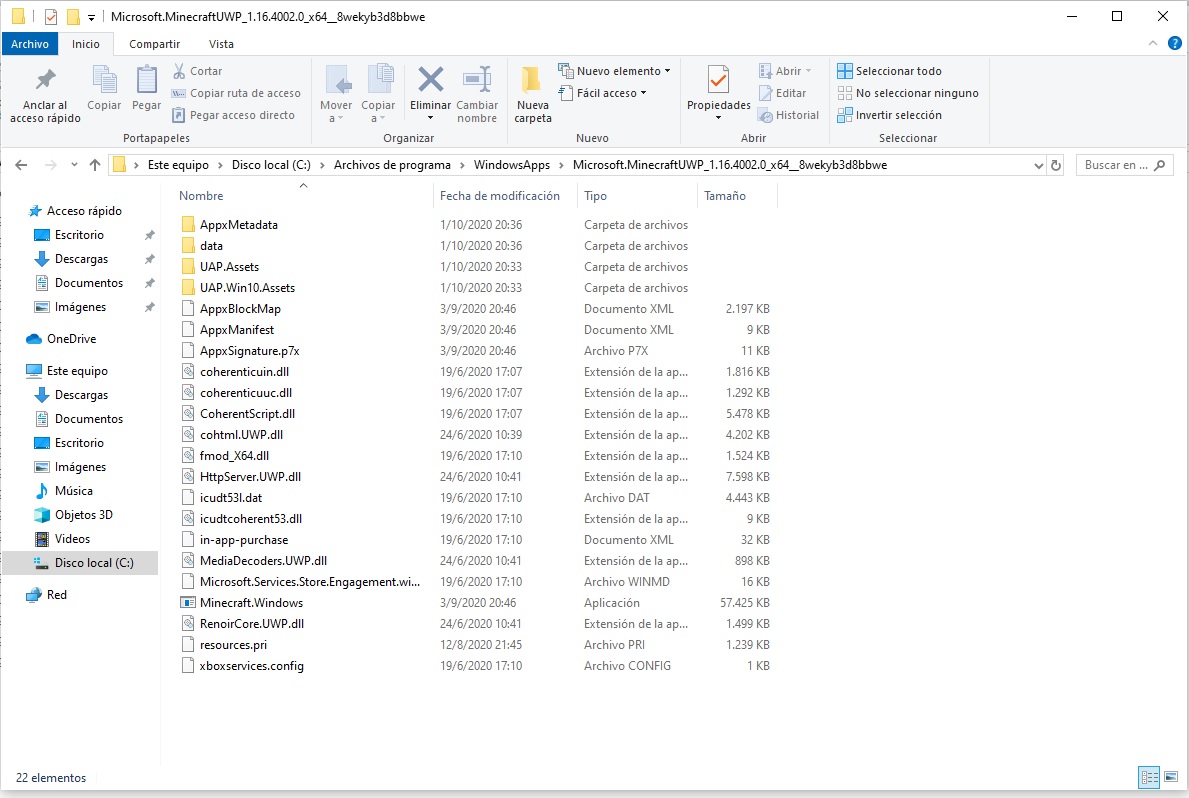Open the blue Help question icon
This screenshot has width=1189, height=798.
(x=1175, y=43)
